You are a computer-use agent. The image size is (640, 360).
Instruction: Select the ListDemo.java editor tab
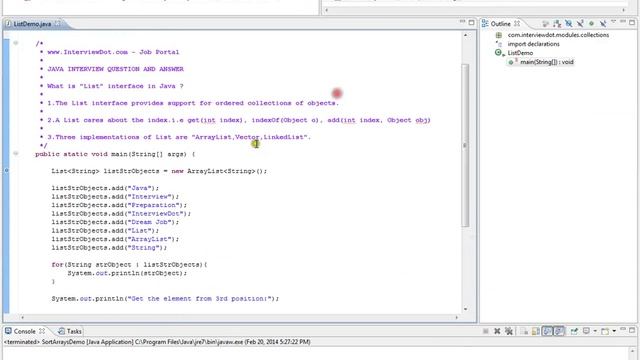pos(32,24)
